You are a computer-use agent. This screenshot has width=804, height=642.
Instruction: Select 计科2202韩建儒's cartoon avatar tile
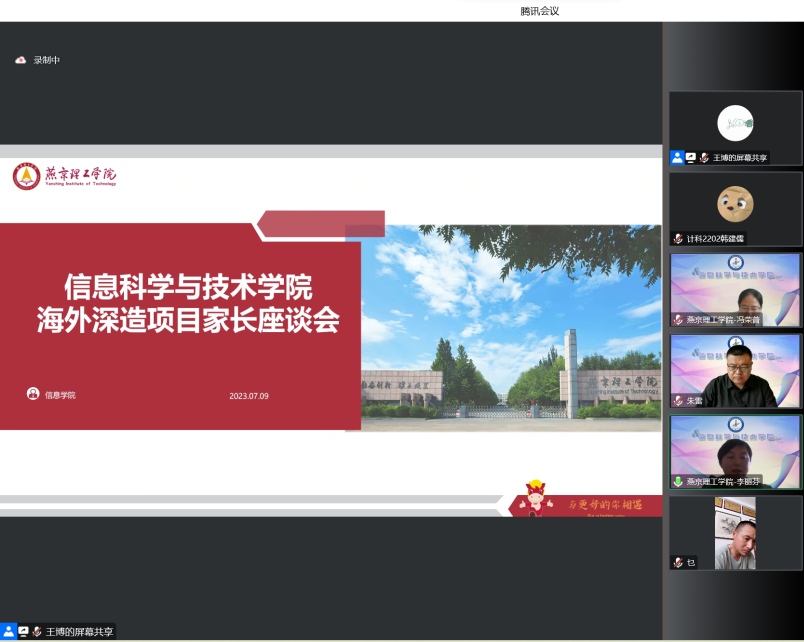tap(735, 204)
